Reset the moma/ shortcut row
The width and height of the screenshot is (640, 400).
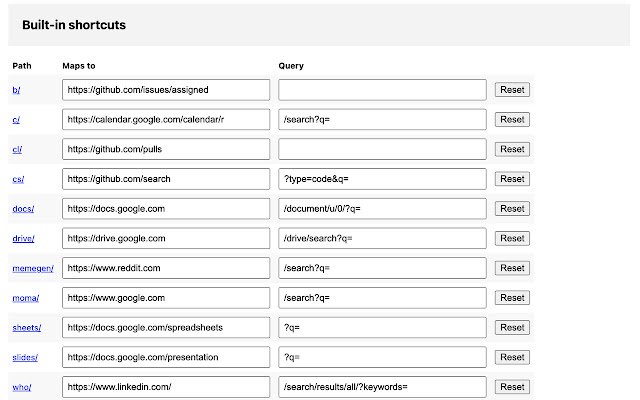pyautogui.click(x=512, y=298)
